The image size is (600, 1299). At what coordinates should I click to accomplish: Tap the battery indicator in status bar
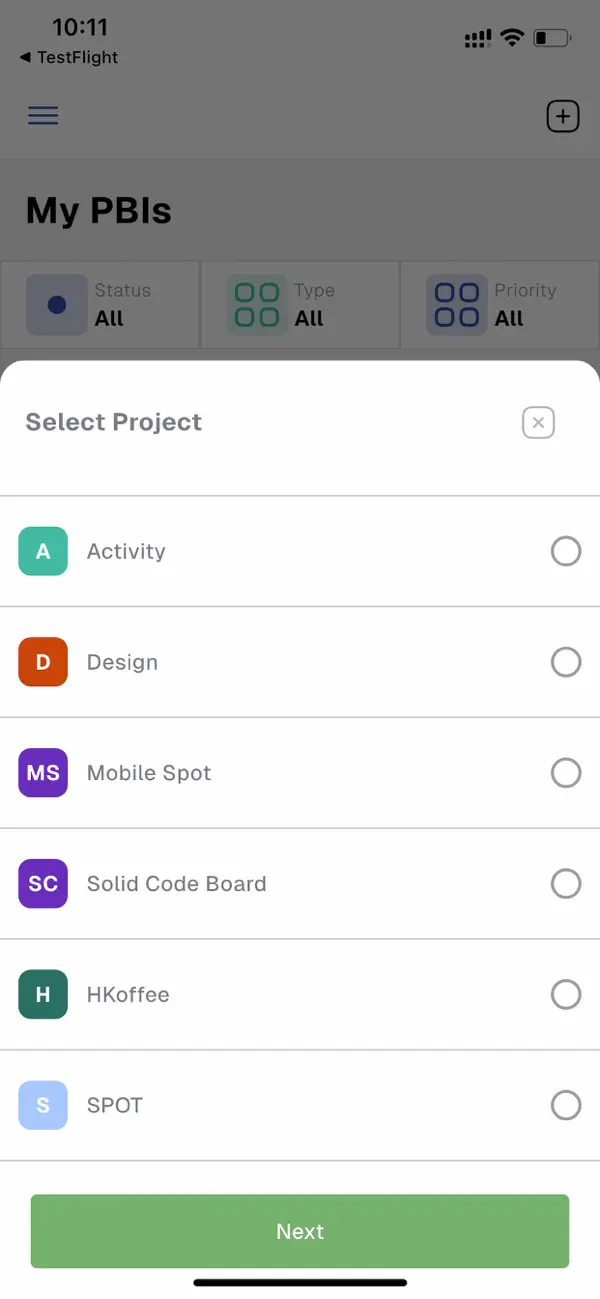coord(551,39)
